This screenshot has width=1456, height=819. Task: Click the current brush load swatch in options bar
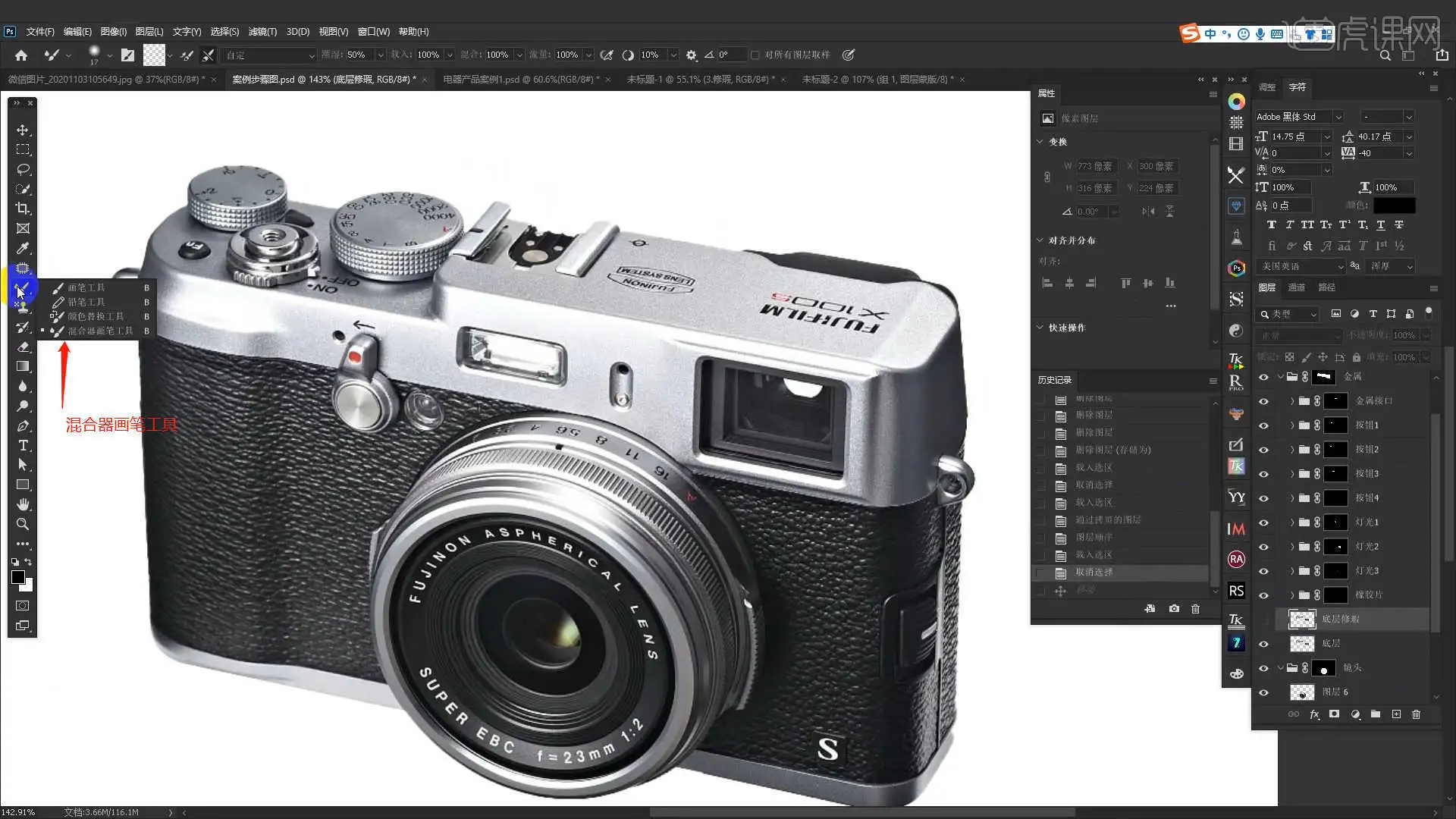point(154,55)
